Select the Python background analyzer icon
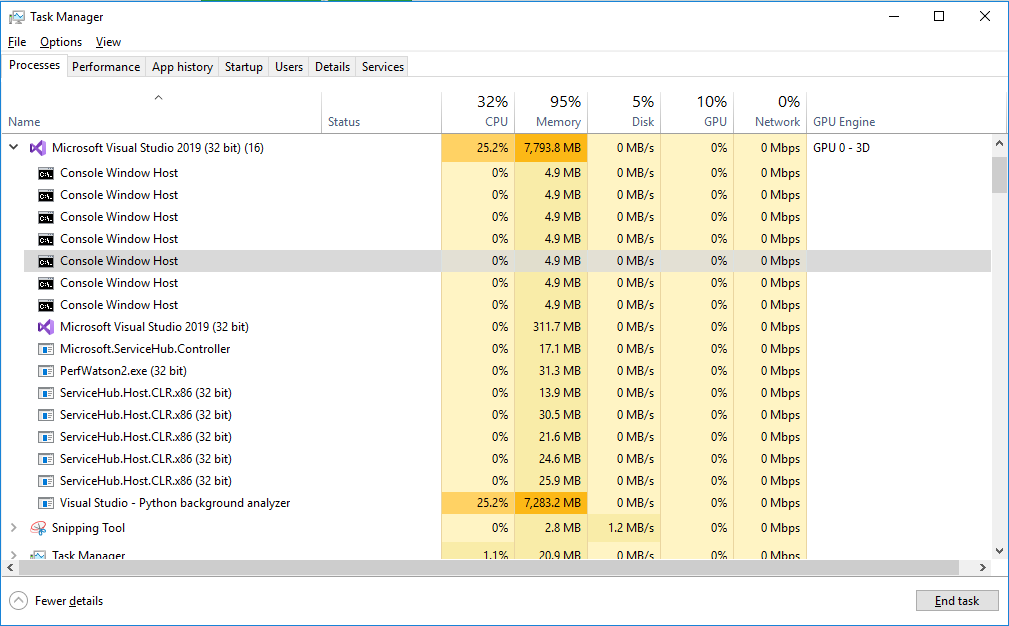The width and height of the screenshot is (1009, 626). [45, 502]
